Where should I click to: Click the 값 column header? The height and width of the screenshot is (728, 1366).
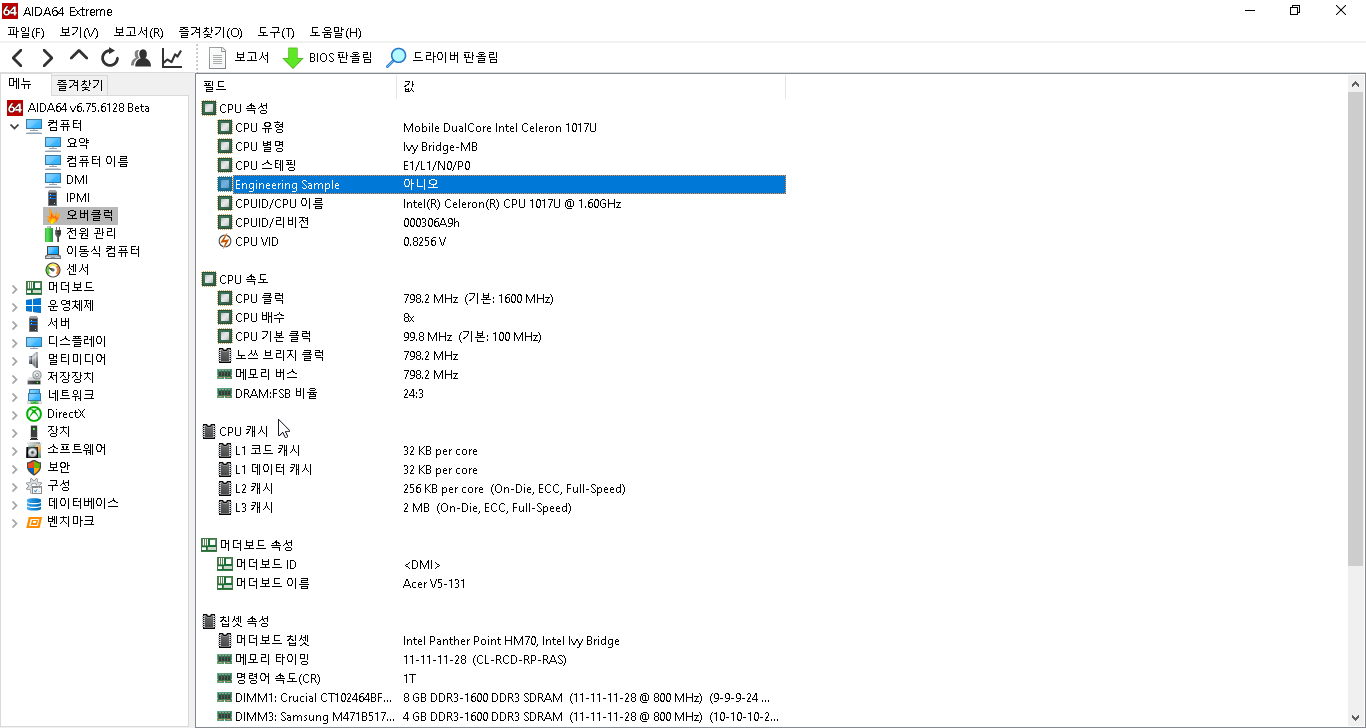pos(591,86)
